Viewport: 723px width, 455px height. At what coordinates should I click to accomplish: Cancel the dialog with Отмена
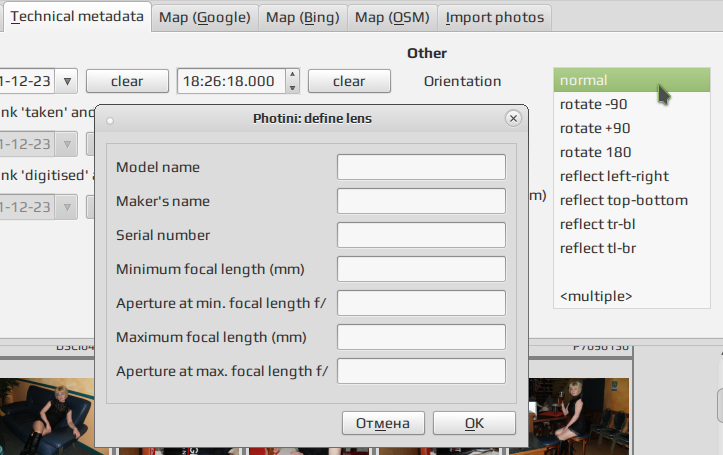coord(383,423)
